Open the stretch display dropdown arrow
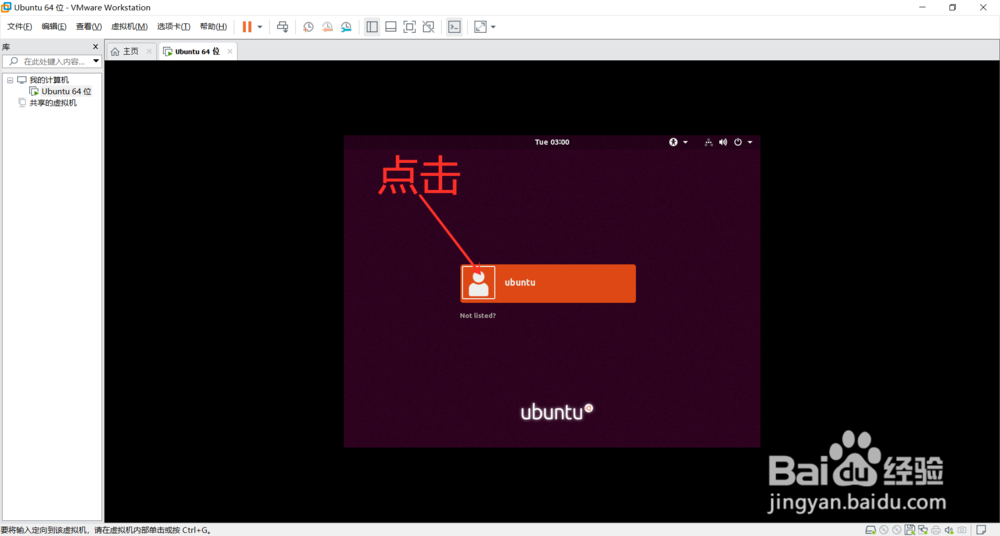The image size is (1000, 536). point(493,27)
